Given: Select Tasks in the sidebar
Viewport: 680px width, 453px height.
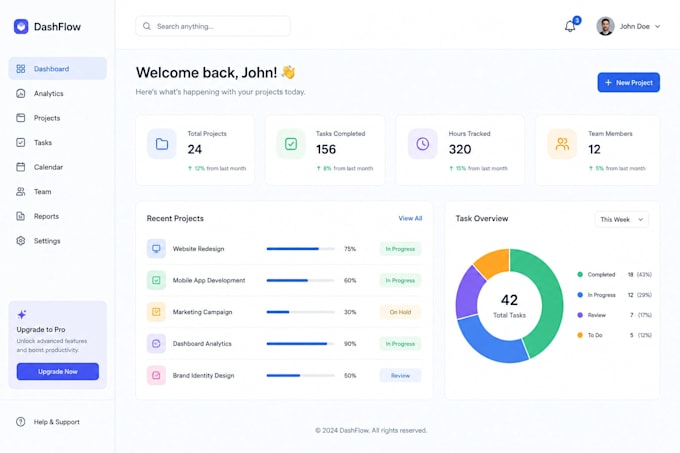Looking at the screenshot, I should [58, 142].
